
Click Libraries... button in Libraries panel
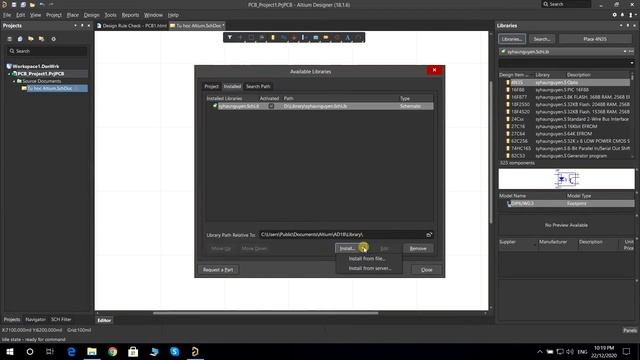pos(511,39)
